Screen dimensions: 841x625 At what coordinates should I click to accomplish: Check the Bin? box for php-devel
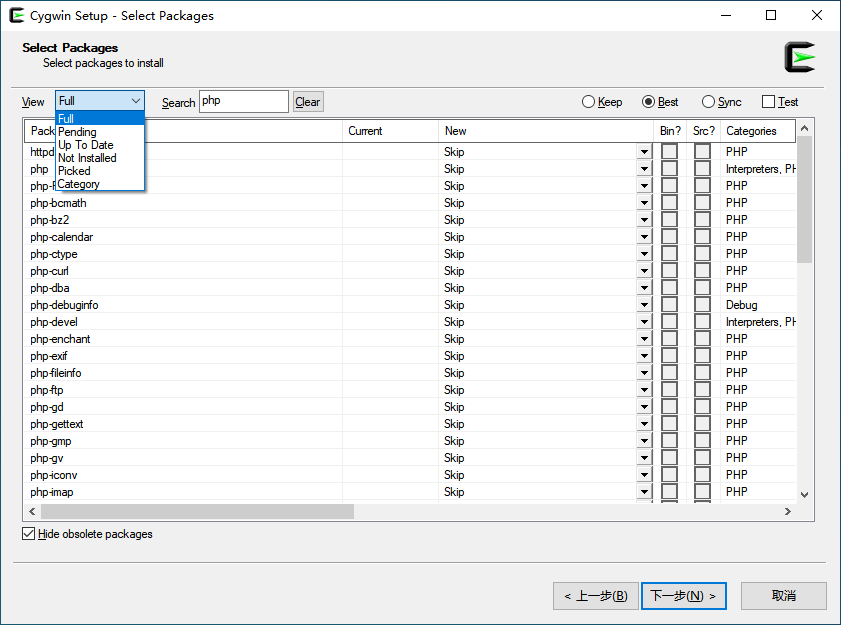[x=669, y=321]
